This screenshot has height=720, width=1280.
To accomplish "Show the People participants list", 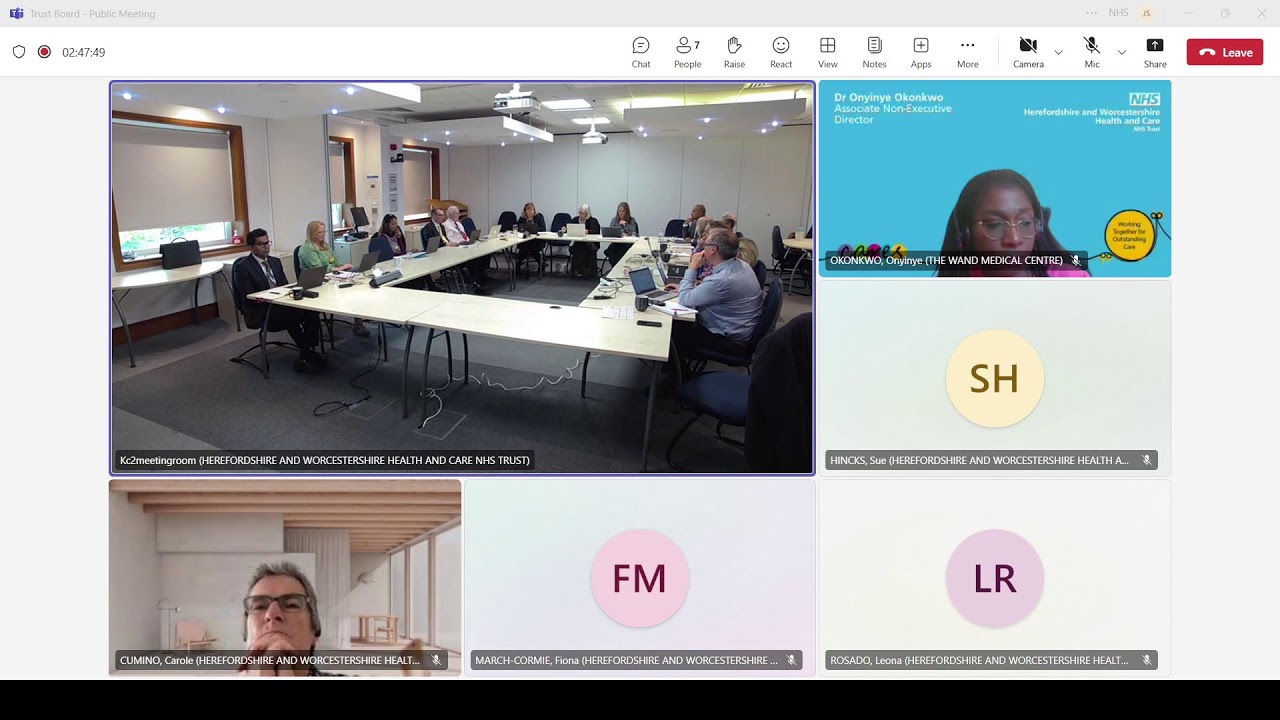I will (688, 52).
